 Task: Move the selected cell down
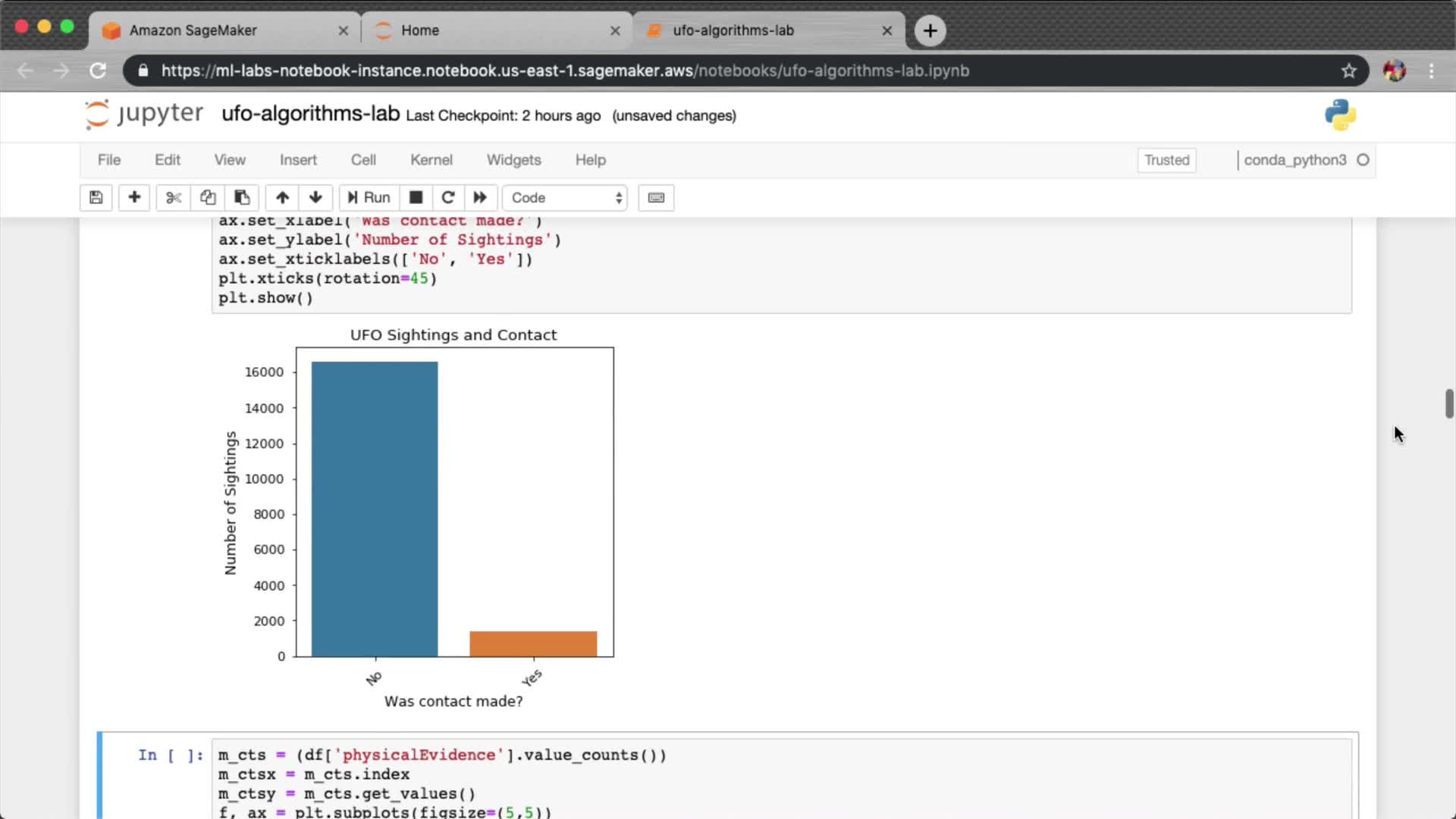pyautogui.click(x=315, y=198)
